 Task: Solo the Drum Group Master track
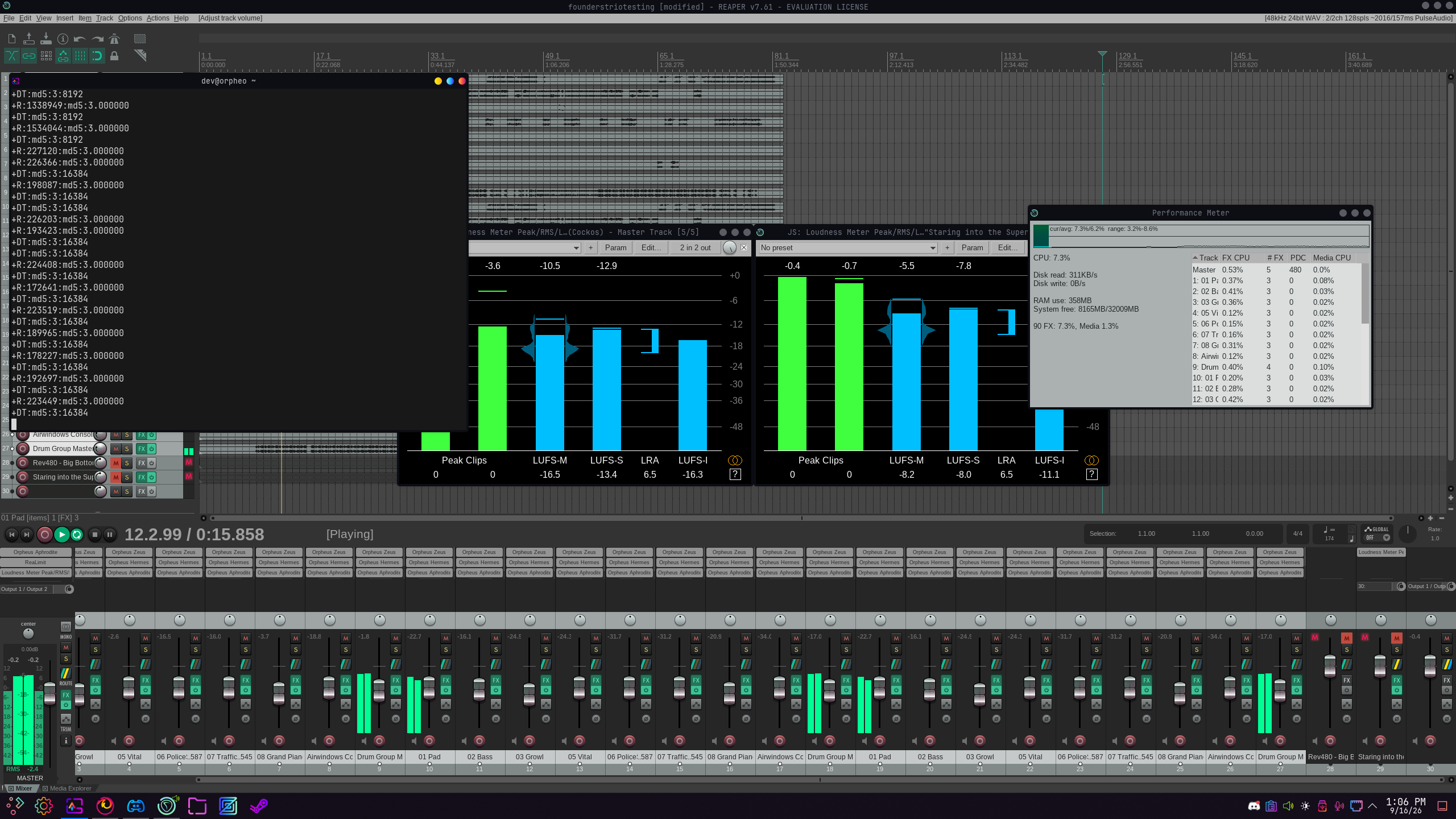coord(127,449)
